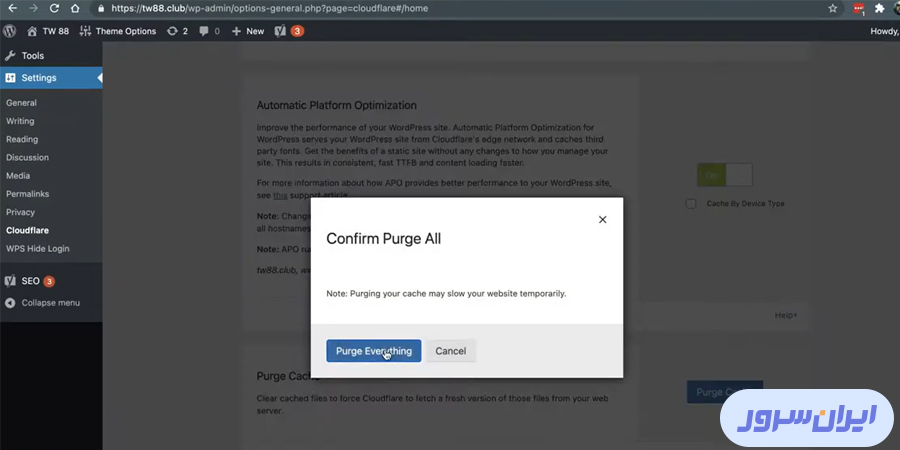Click the Howdy user account menu
The width and height of the screenshot is (900, 450).
point(885,31)
